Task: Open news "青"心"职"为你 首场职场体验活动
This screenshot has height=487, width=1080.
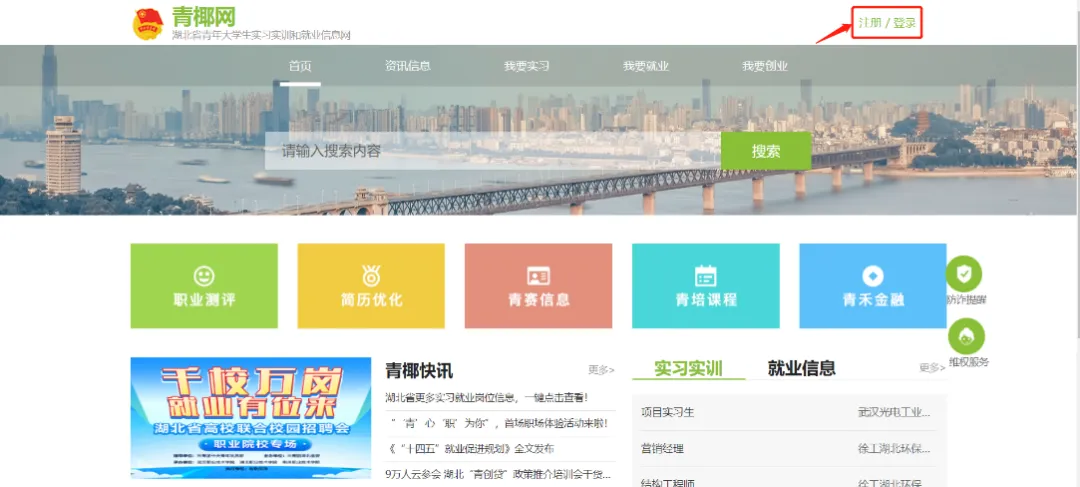Action: [x=499, y=423]
